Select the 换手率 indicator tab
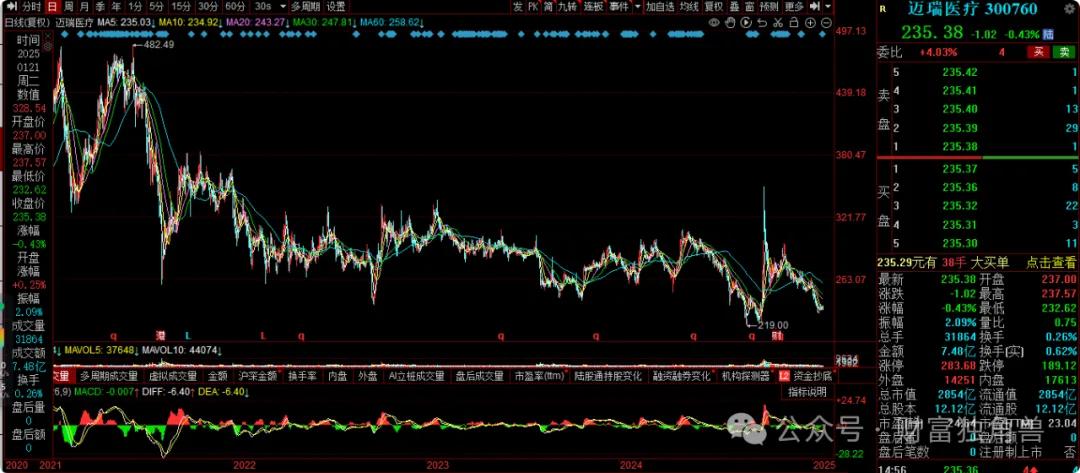The height and width of the screenshot is (473, 1080). point(302,377)
